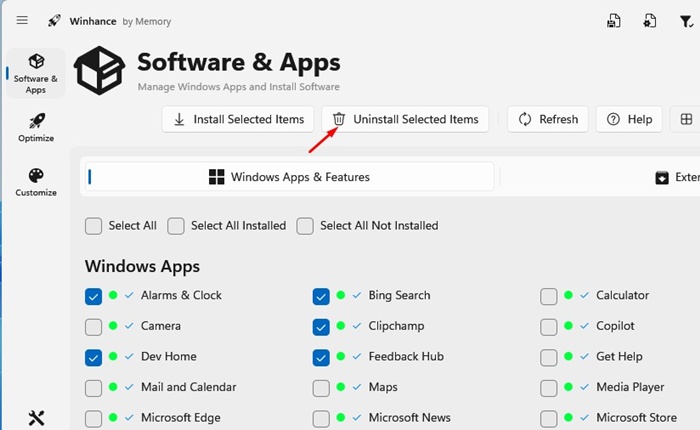The height and width of the screenshot is (430, 700).
Task: Open the Help button
Action: coord(628,119)
